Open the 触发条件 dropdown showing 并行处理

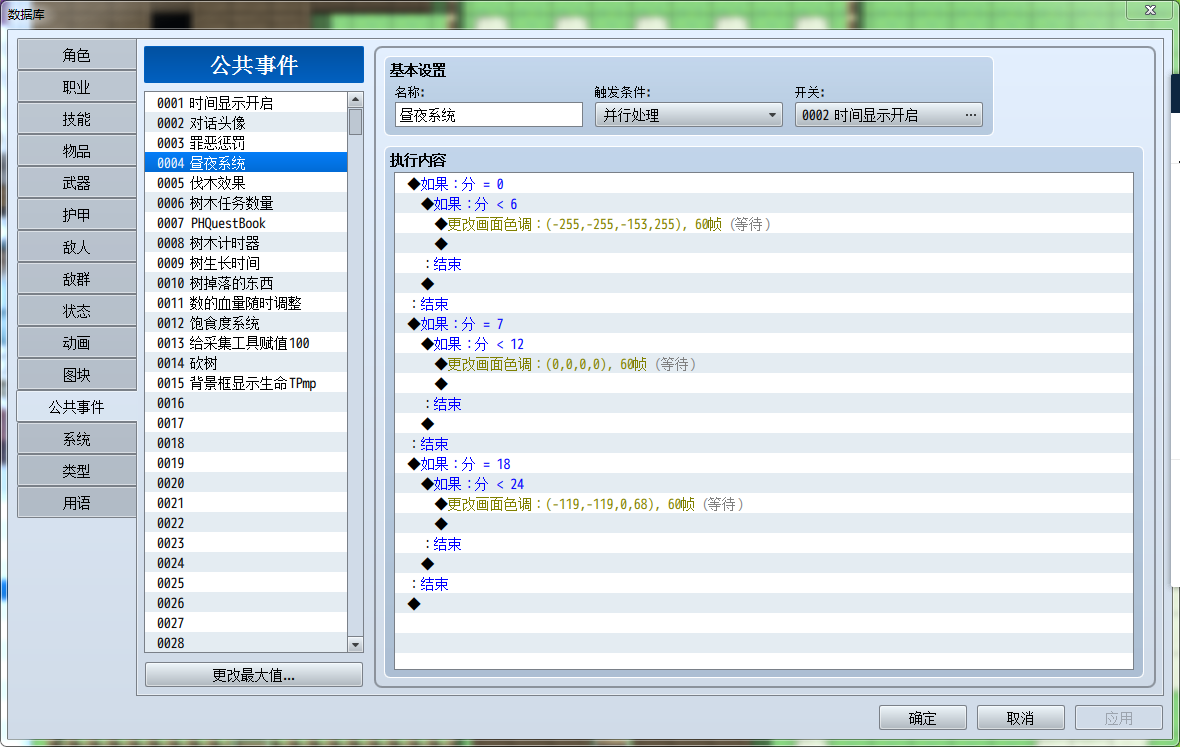(x=689, y=115)
